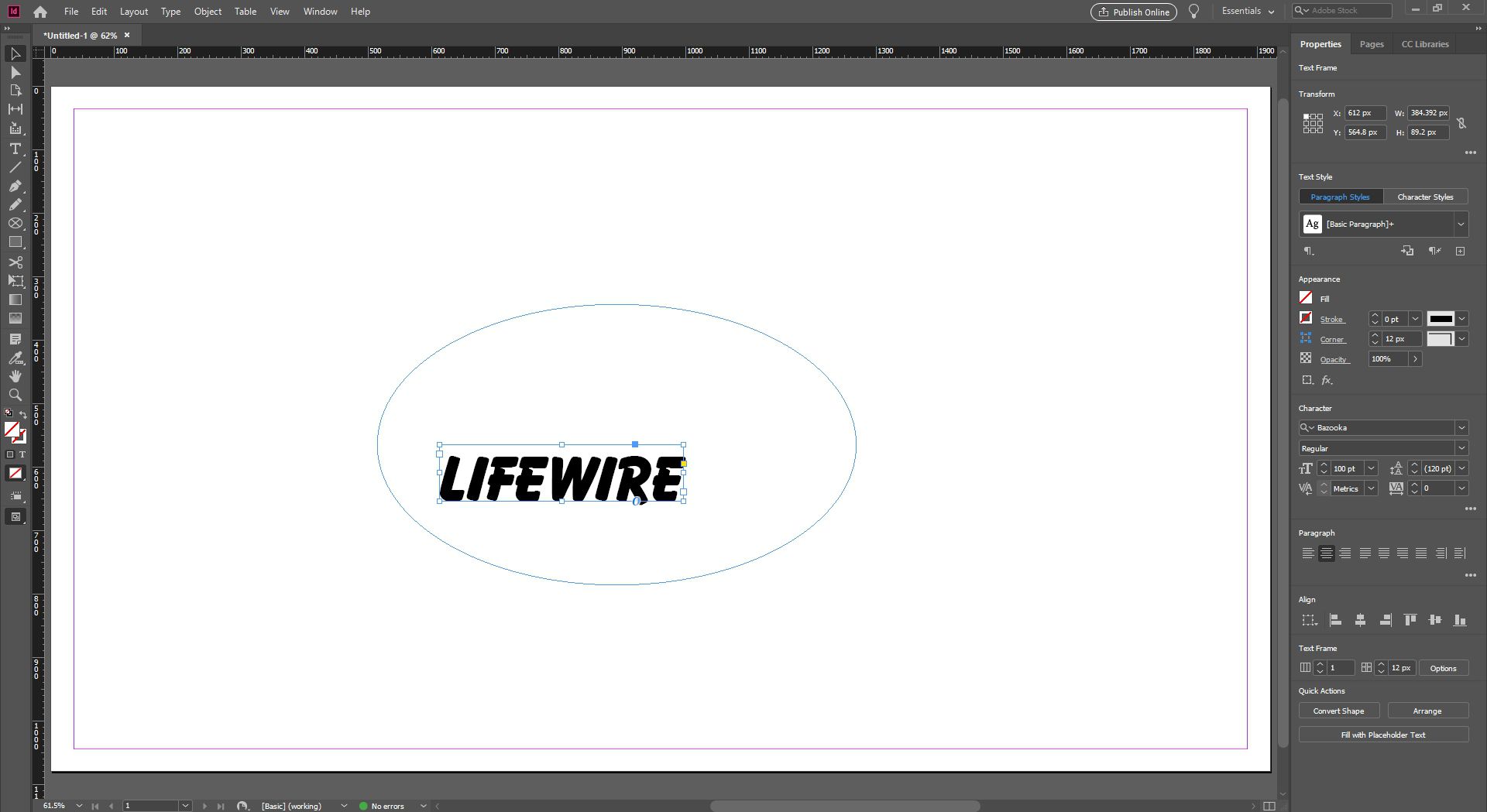This screenshot has height=812, width=1487.
Task: Open the Window menu
Action: click(x=320, y=12)
